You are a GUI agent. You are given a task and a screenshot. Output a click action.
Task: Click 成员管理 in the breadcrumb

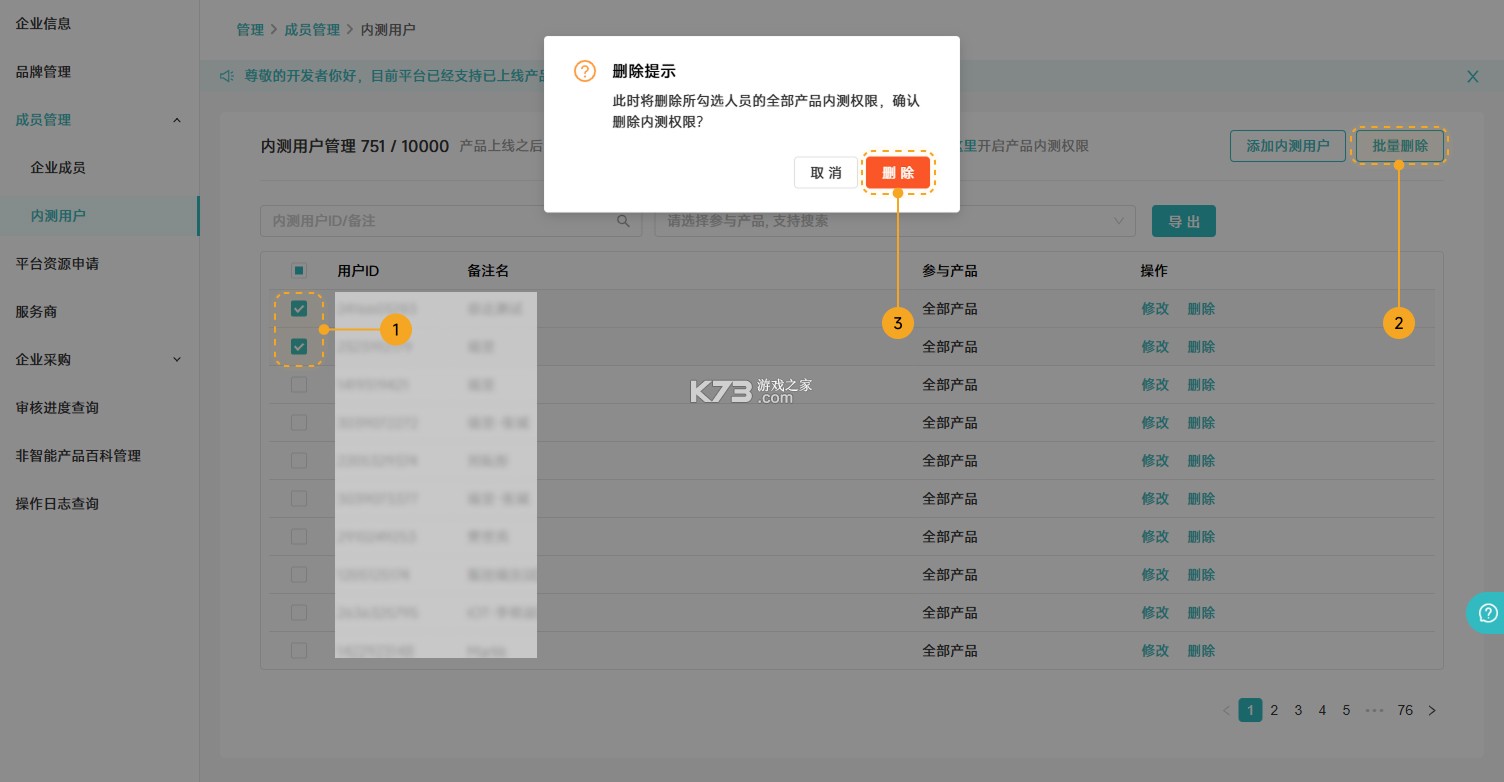point(312,30)
